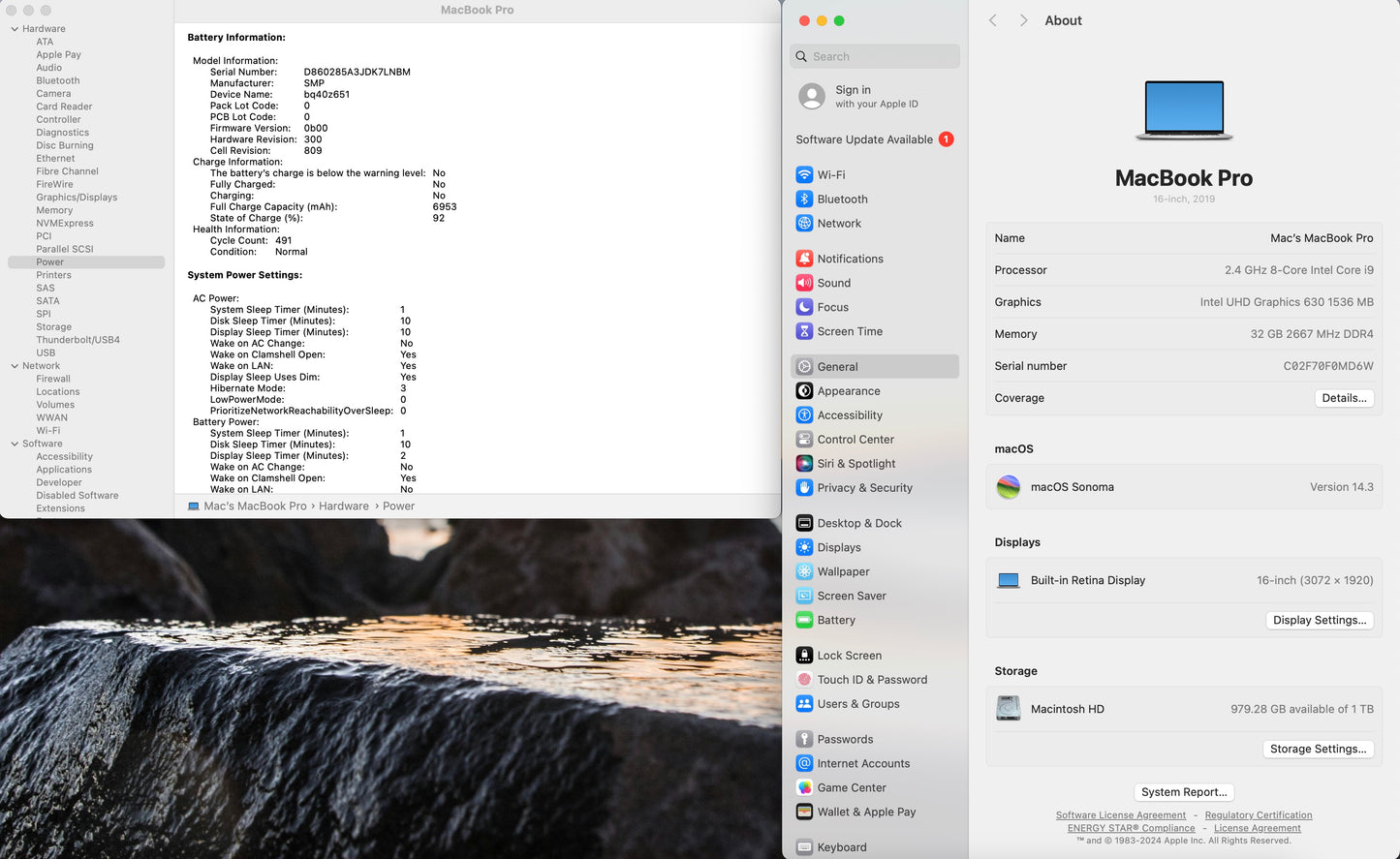Screen dimensions: 1400x859
Task: Go back using the About back chevron
Action: (x=993, y=20)
